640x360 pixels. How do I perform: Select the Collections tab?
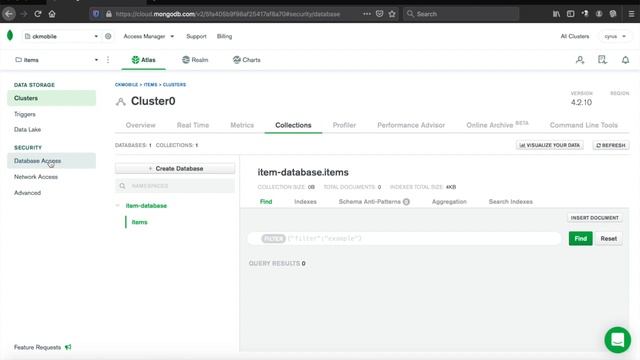pos(293,125)
